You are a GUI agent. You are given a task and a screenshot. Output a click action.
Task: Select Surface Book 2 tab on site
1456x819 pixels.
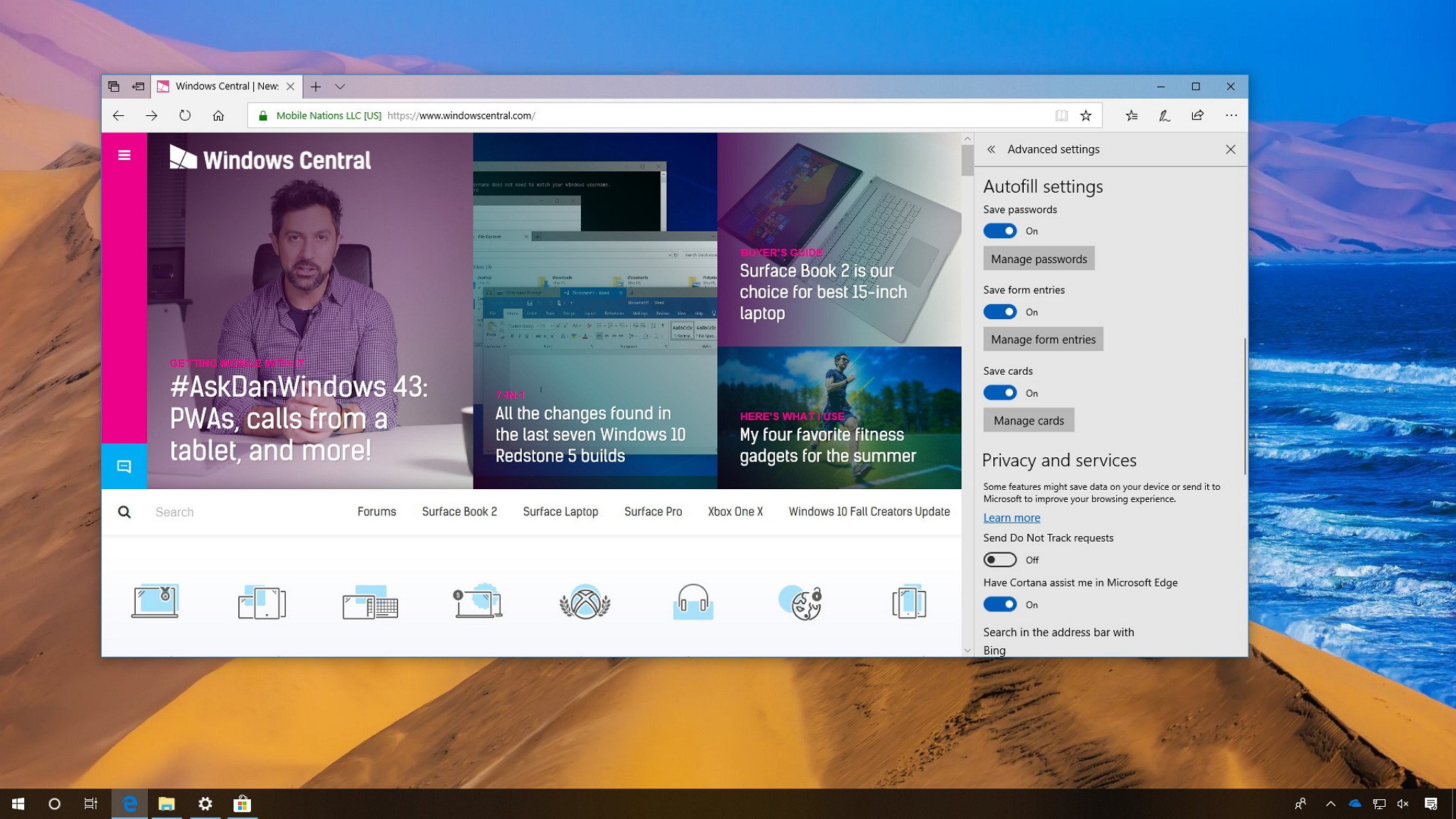(x=459, y=511)
